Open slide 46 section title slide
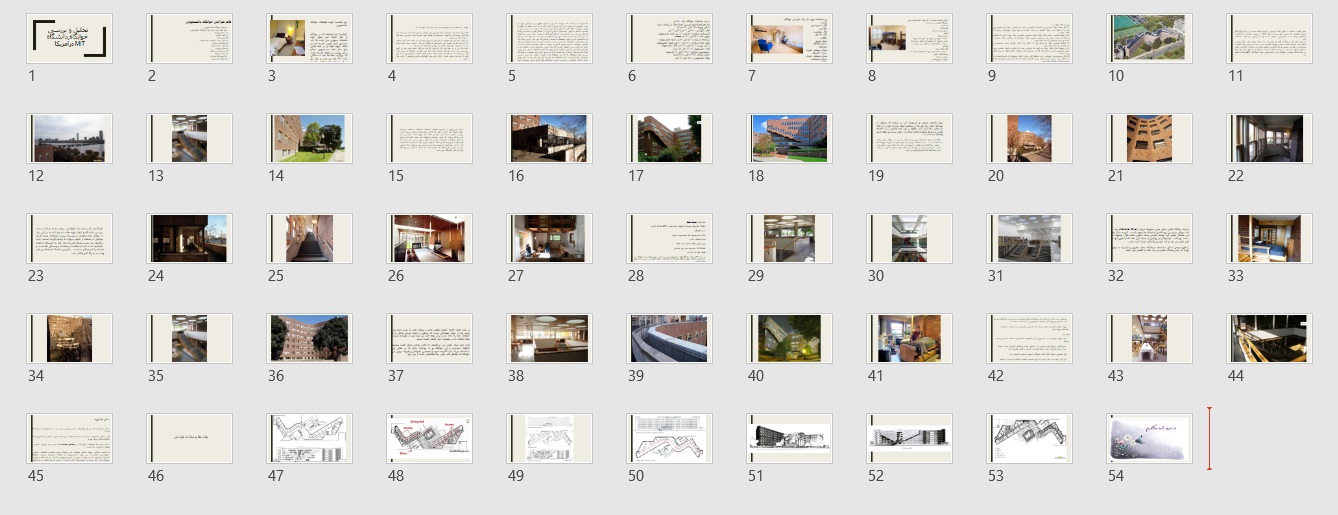Screen dimensions: 1338x515 tap(189, 438)
